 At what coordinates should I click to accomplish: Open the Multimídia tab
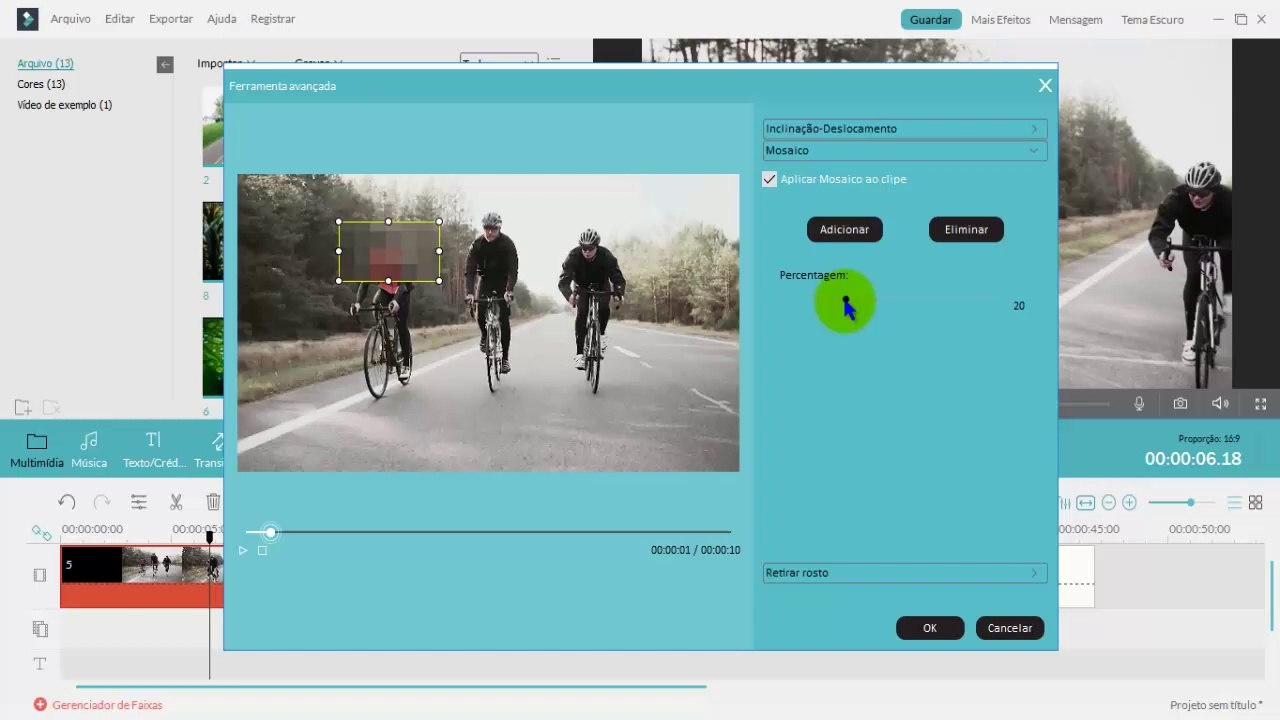click(x=37, y=451)
